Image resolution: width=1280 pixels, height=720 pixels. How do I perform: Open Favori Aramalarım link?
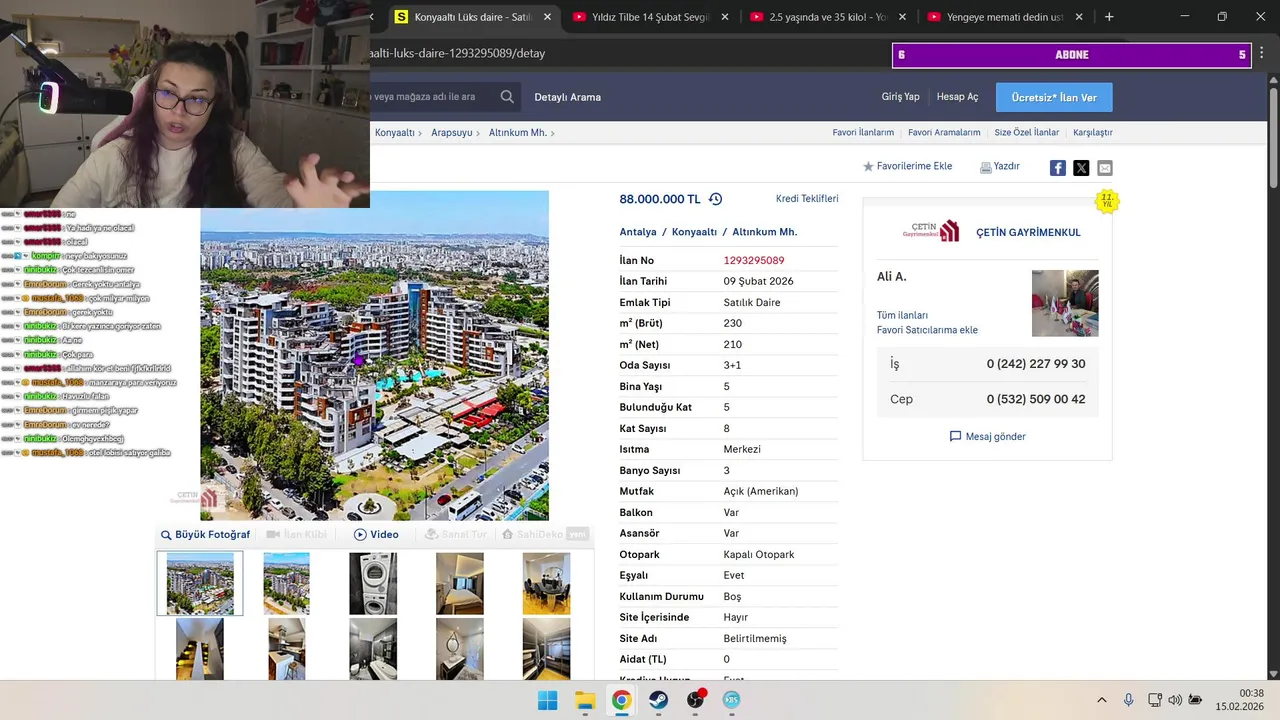point(944,132)
